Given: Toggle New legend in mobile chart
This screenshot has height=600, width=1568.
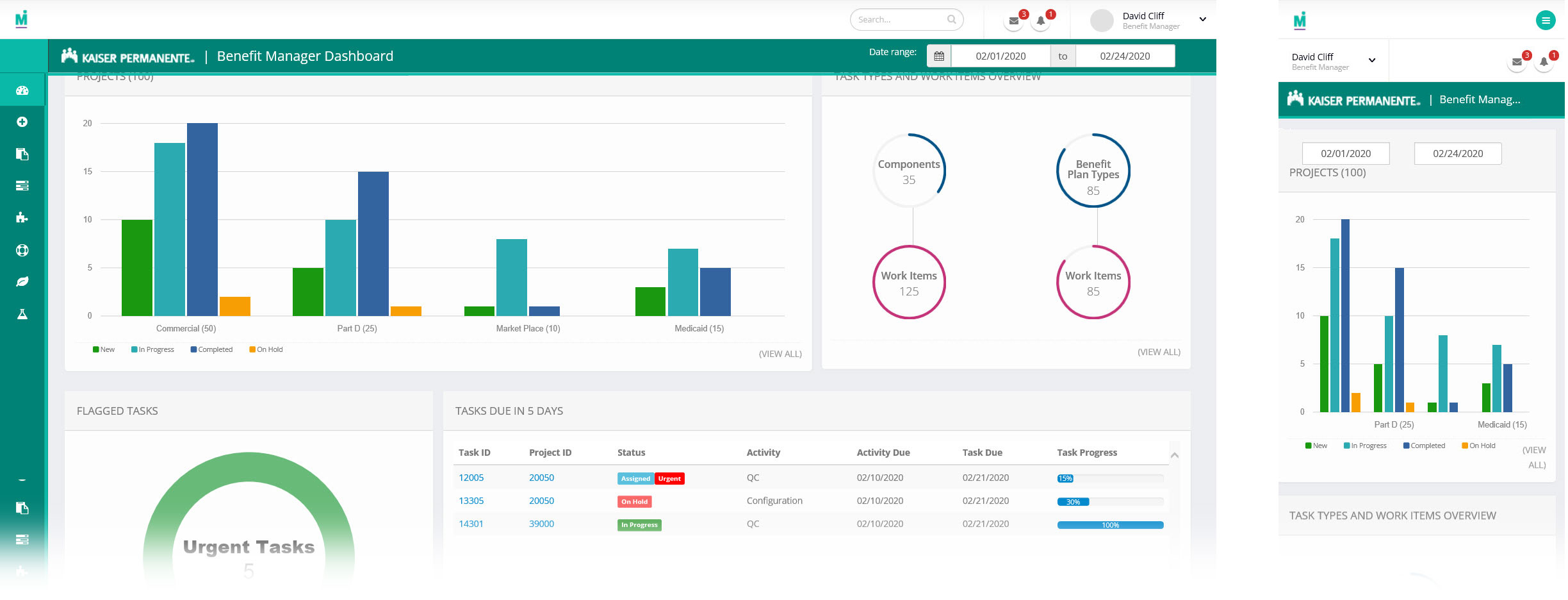Looking at the screenshot, I should pyautogui.click(x=1316, y=446).
